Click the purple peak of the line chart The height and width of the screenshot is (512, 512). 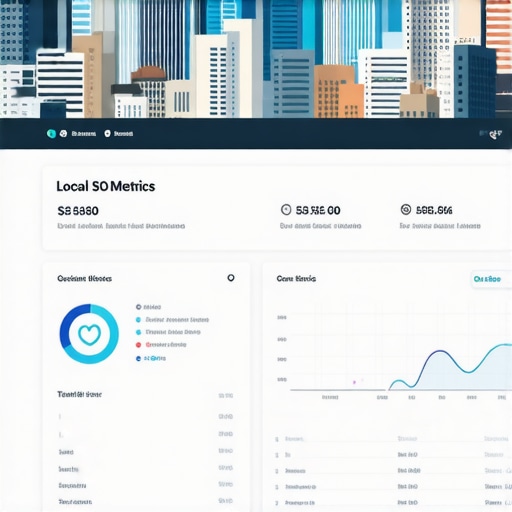click(440, 351)
